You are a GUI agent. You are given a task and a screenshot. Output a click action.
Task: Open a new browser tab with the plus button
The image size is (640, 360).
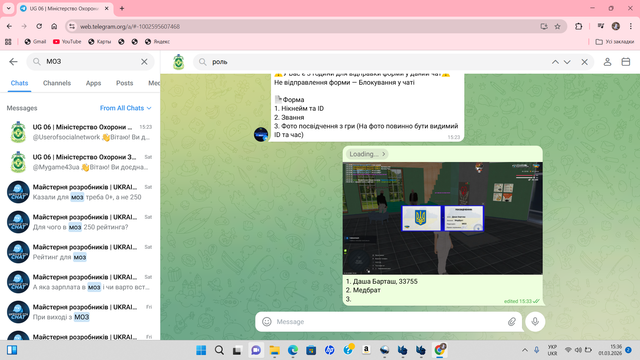[x=122, y=8]
